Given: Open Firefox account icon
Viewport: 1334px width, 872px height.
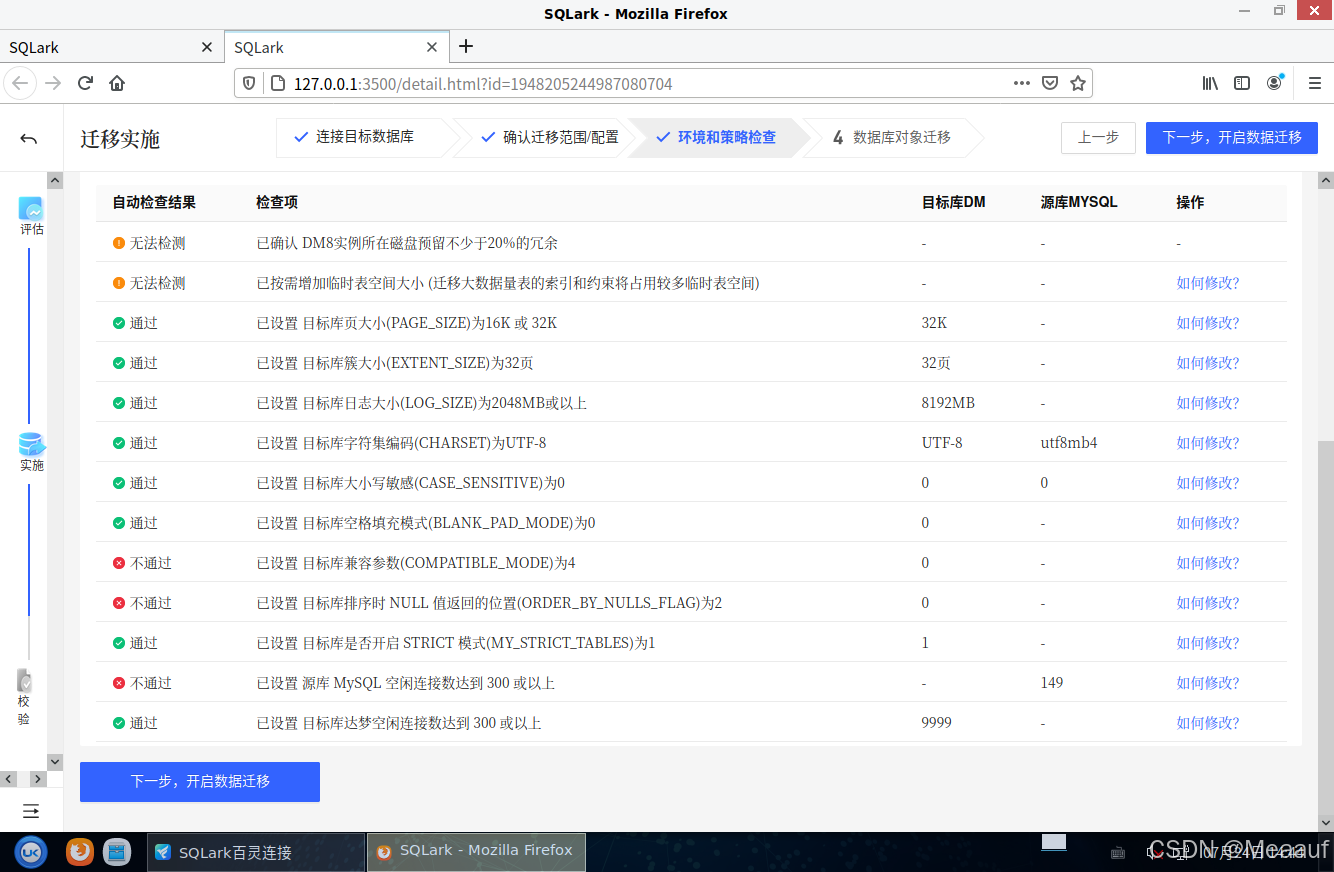Looking at the screenshot, I should tap(1274, 83).
